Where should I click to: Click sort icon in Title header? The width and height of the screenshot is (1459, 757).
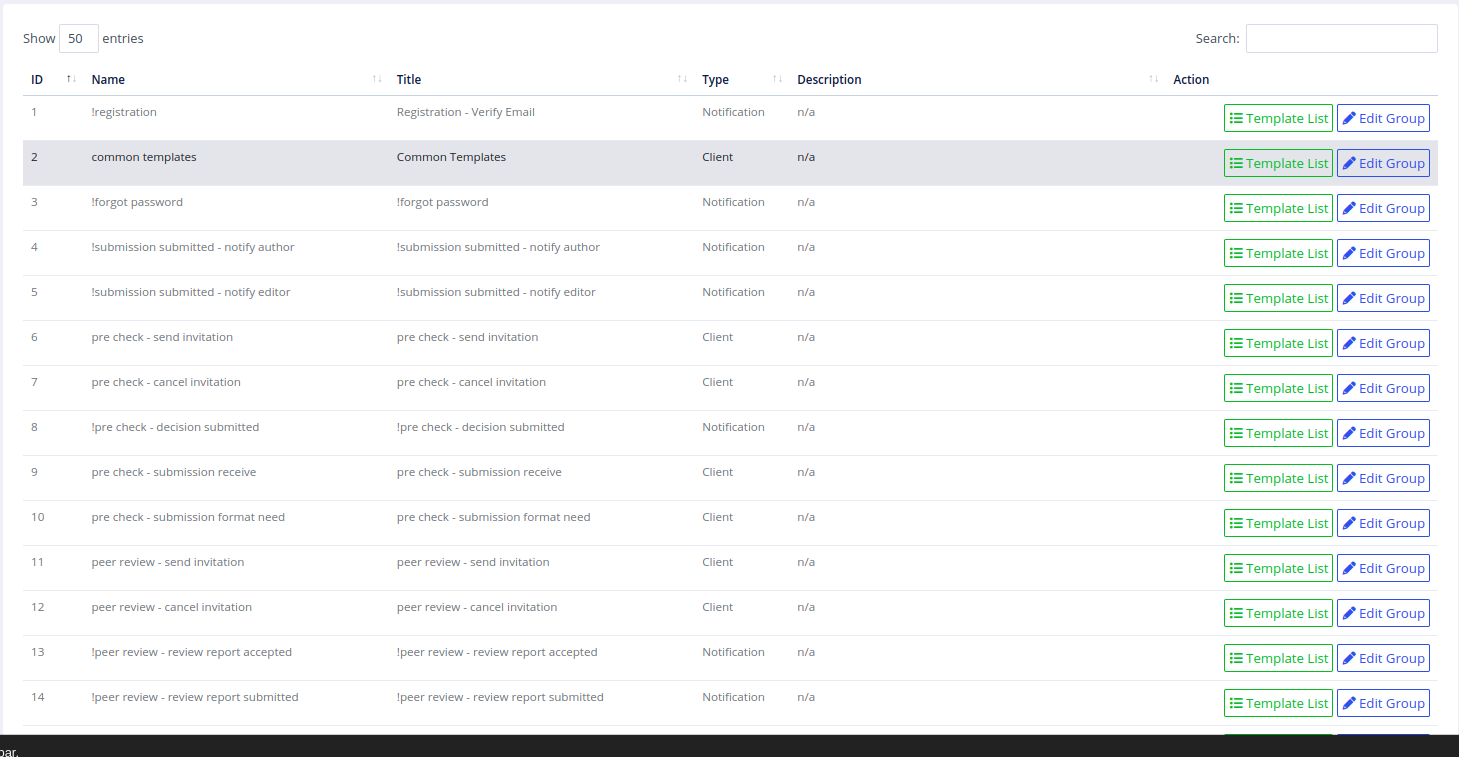point(682,80)
